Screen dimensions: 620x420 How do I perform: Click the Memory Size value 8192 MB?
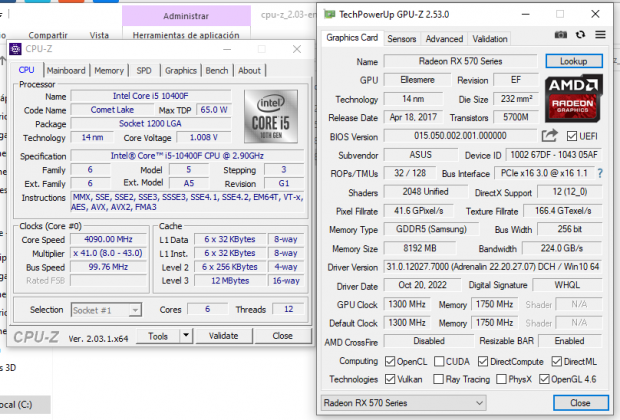tap(420, 248)
